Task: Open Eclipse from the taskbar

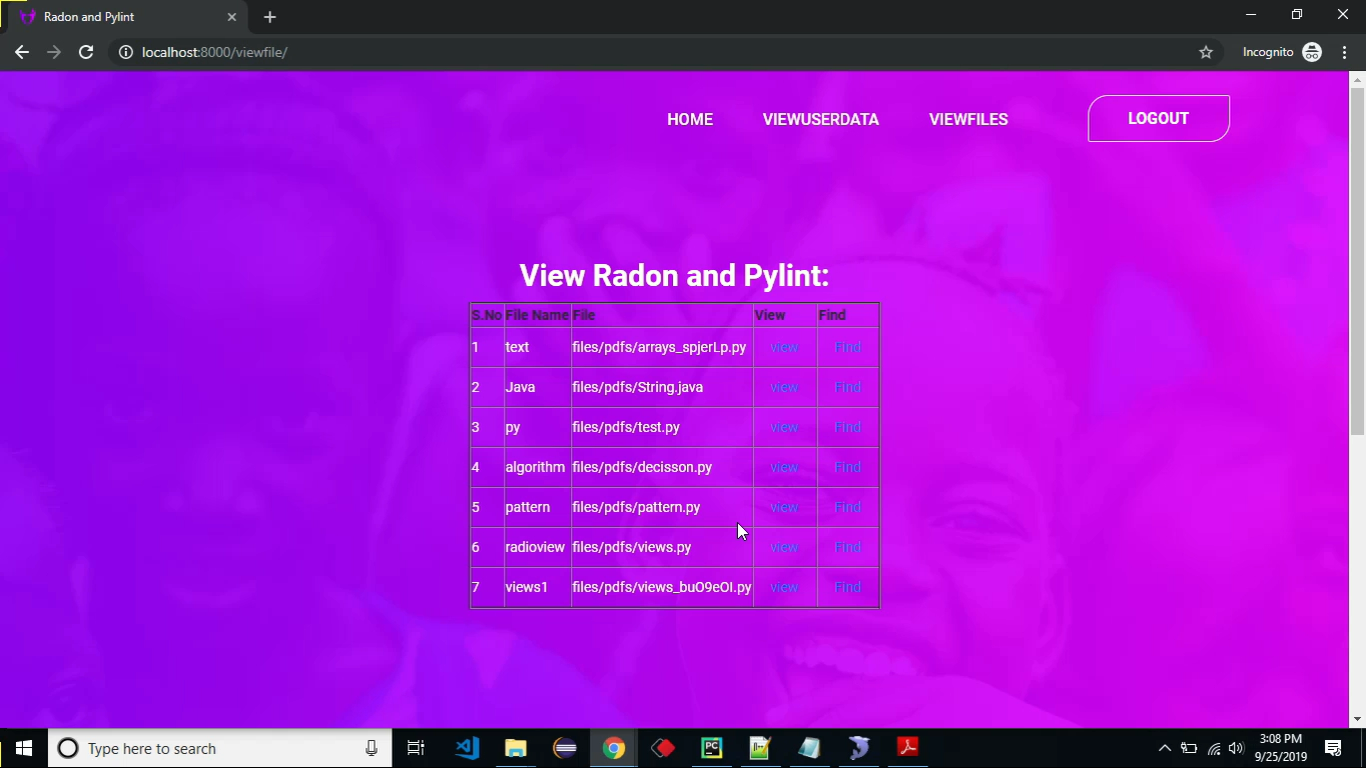Action: (x=565, y=748)
